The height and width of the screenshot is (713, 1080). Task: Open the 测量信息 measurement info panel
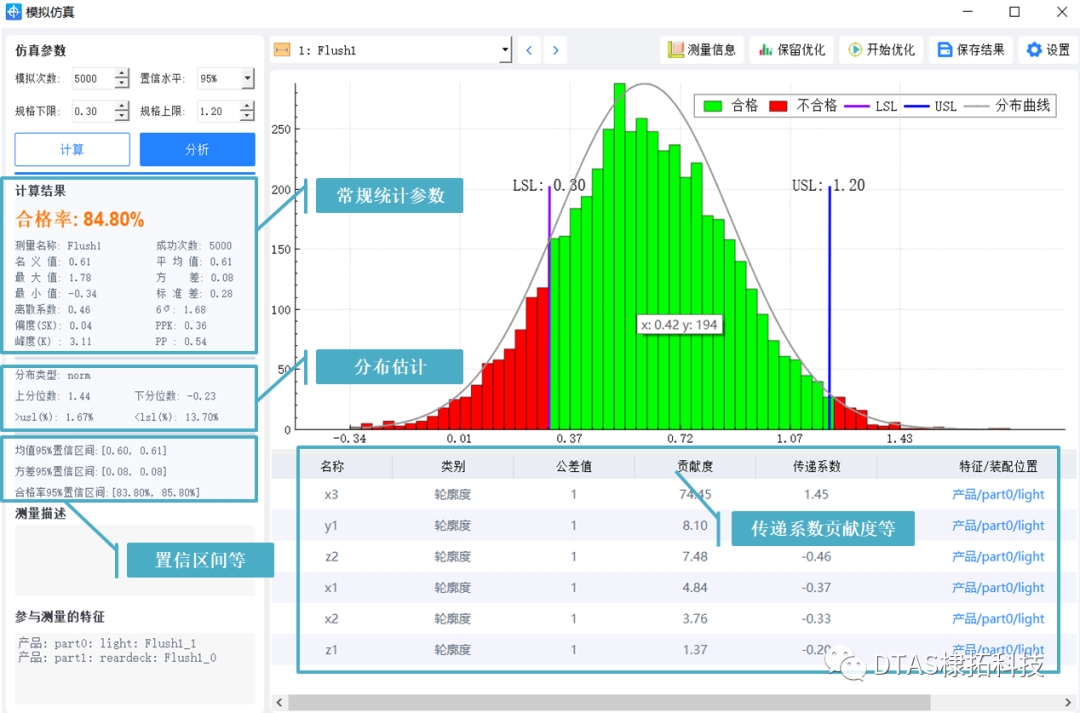coord(702,49)
